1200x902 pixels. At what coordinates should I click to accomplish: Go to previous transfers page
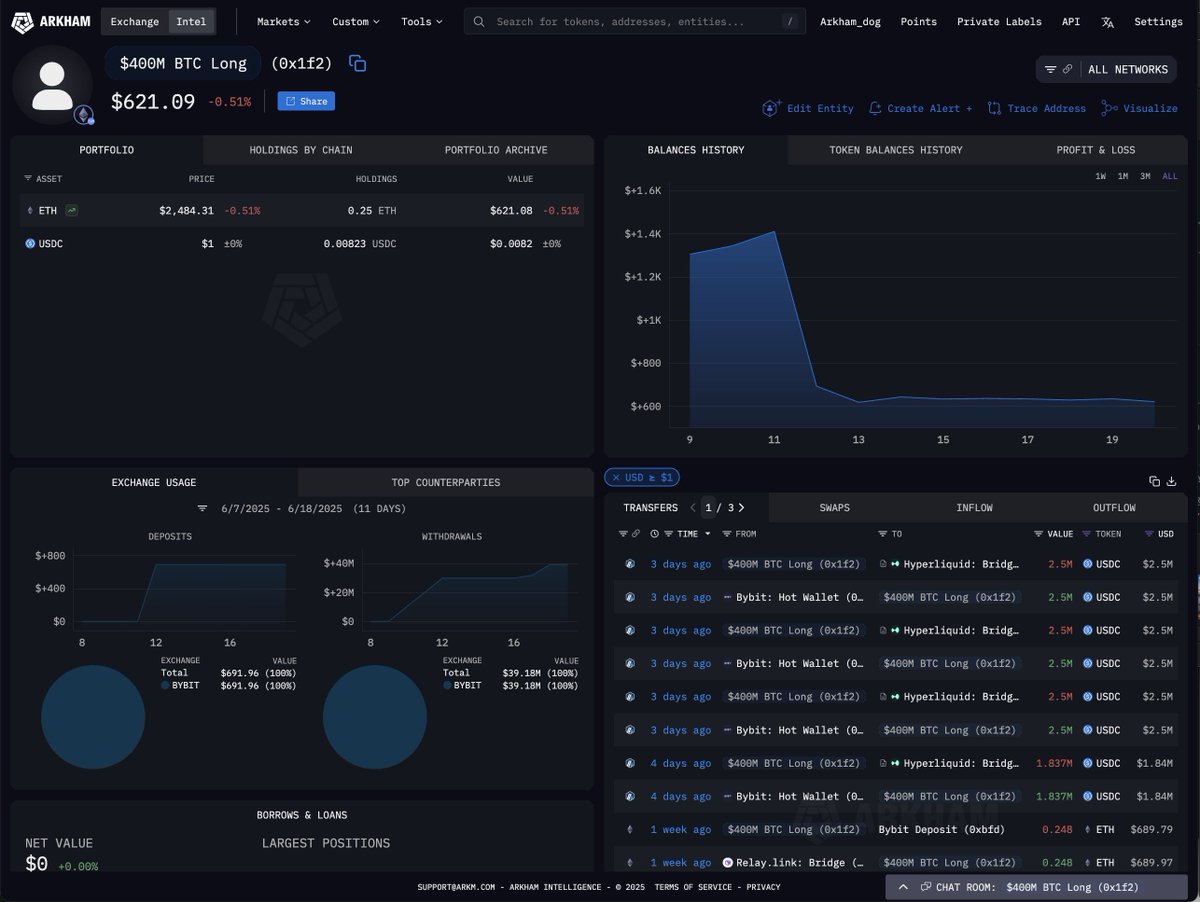tap(692, 508)
